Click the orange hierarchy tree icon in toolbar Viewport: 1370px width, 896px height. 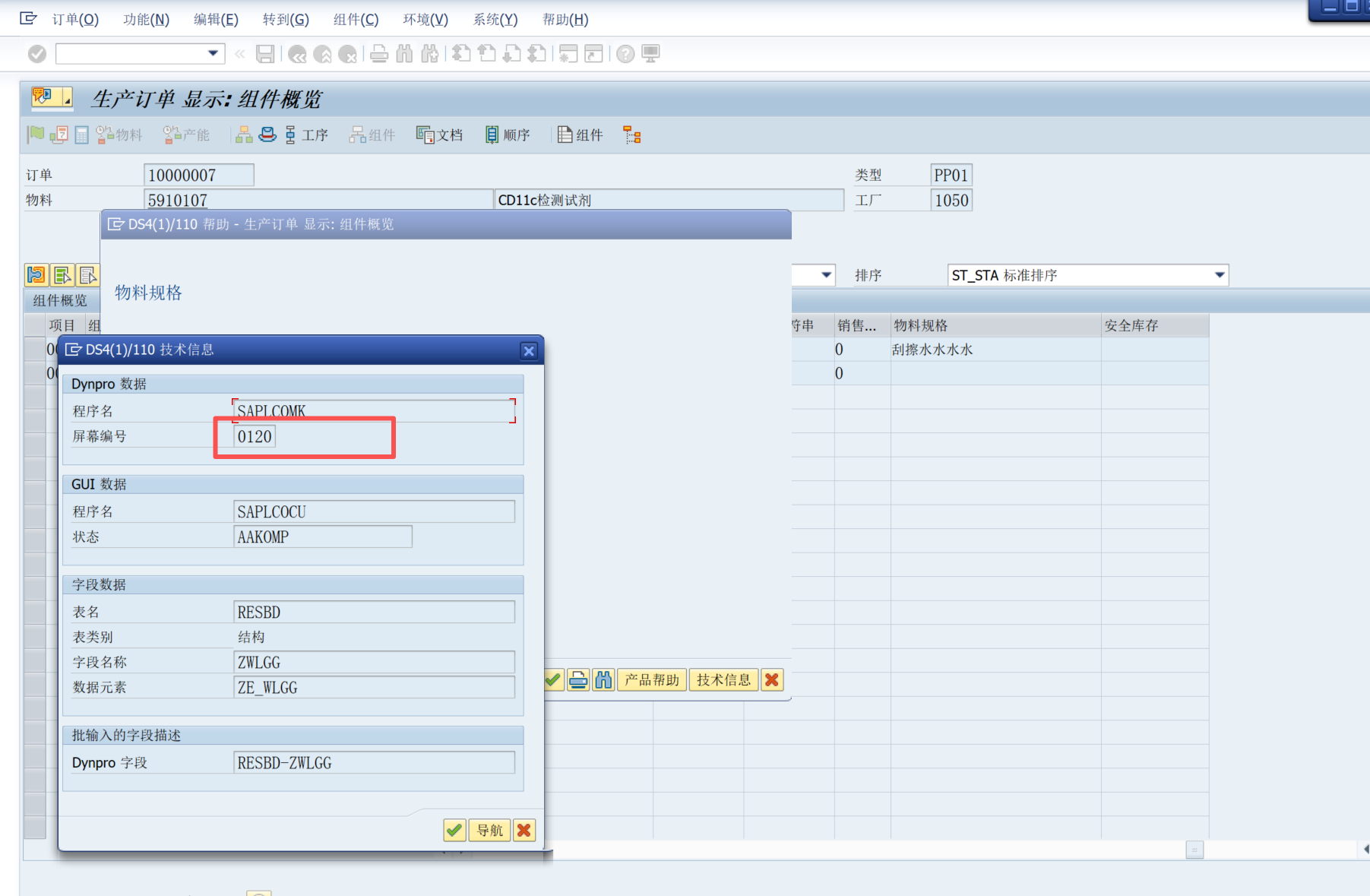632,135
